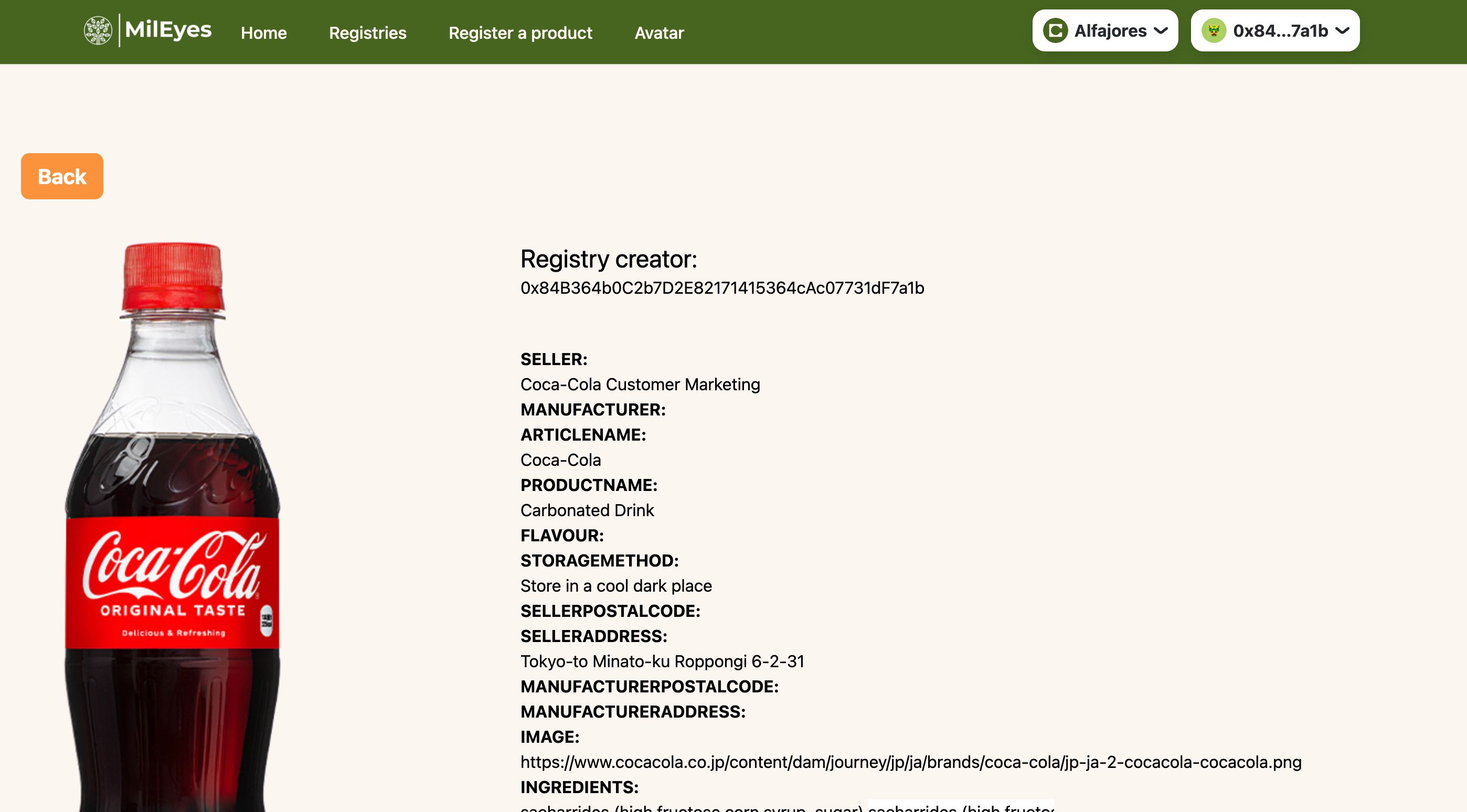Click the MilEyes brand name
Image resolution: width=1467 pixels, height=812 pixels.
(x=168, y=29)
